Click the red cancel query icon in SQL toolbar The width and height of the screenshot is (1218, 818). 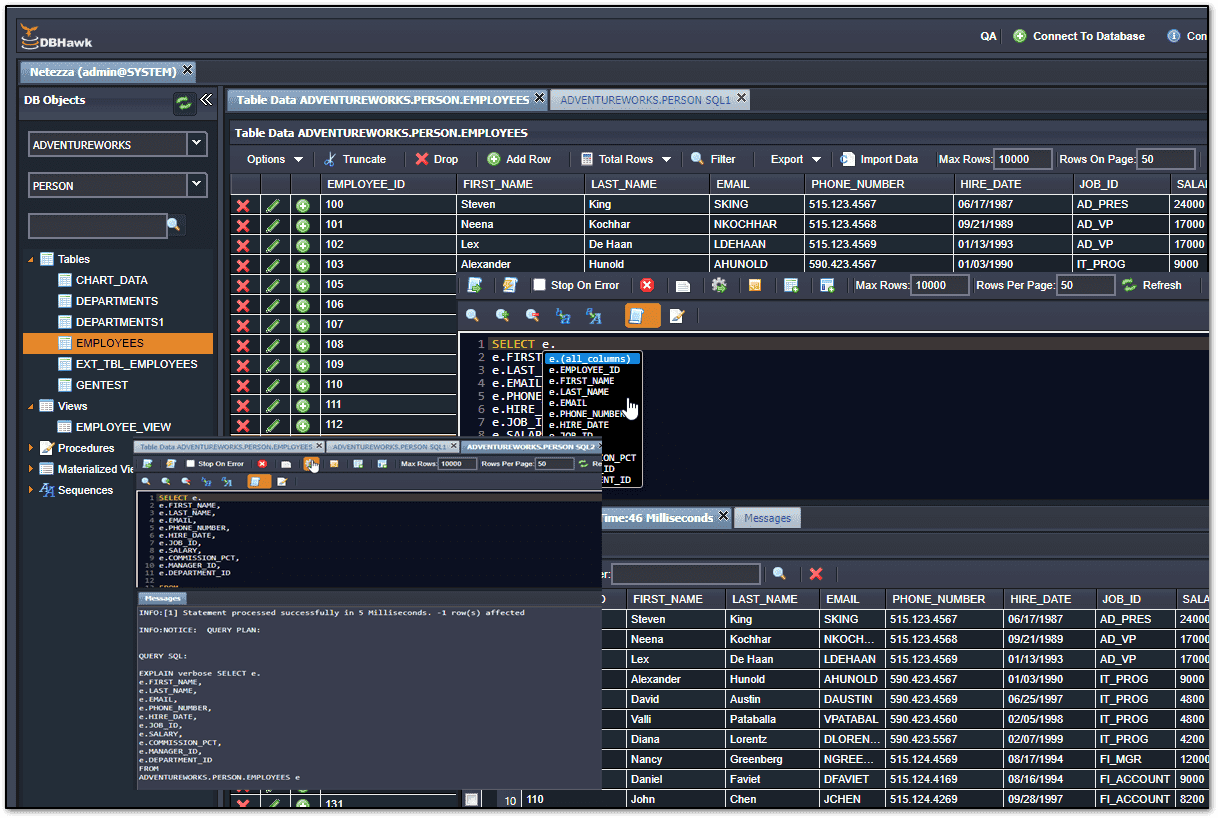coord(647,285)
